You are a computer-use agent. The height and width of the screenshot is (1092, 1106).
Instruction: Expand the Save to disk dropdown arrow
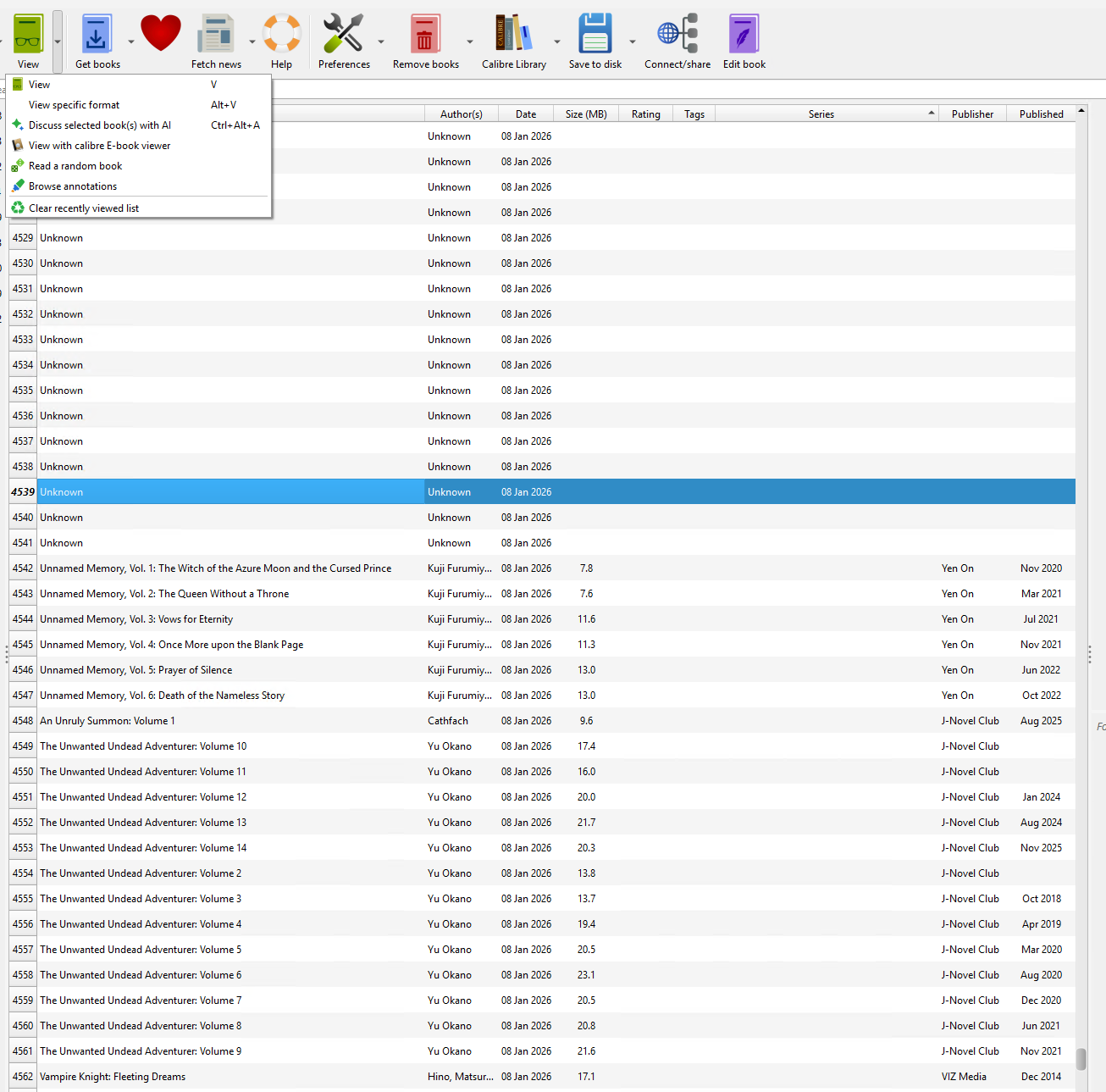[x=633, y=42]
